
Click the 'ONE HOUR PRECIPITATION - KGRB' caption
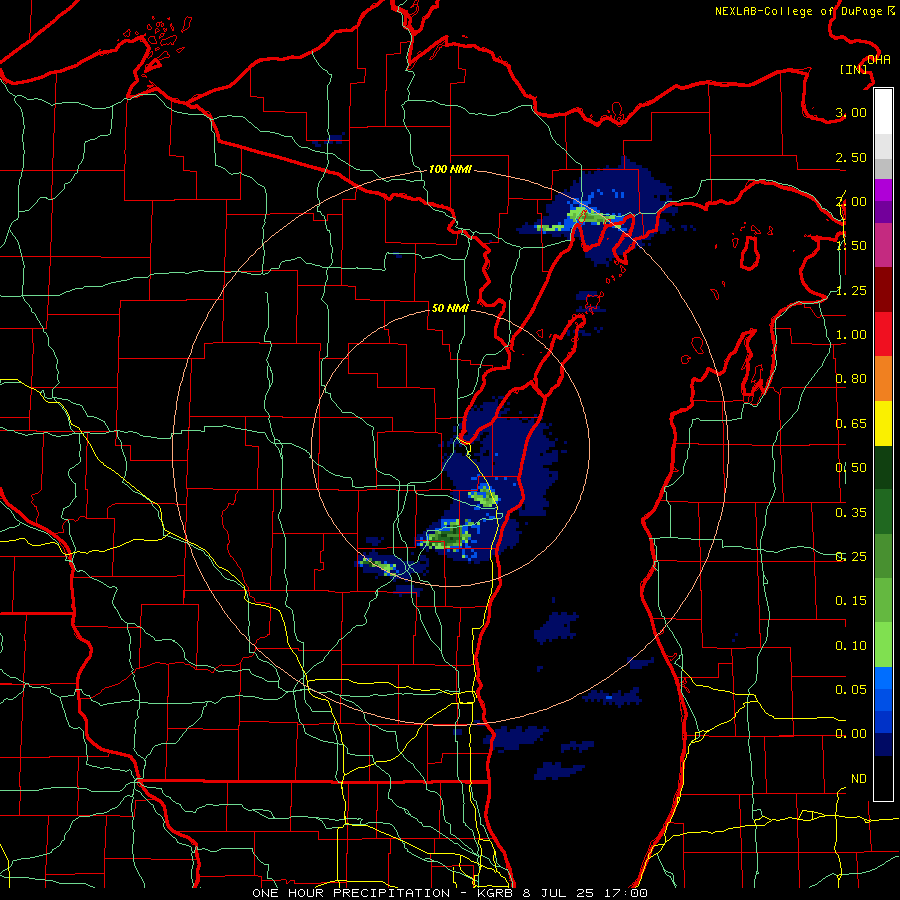click(385, 893)
